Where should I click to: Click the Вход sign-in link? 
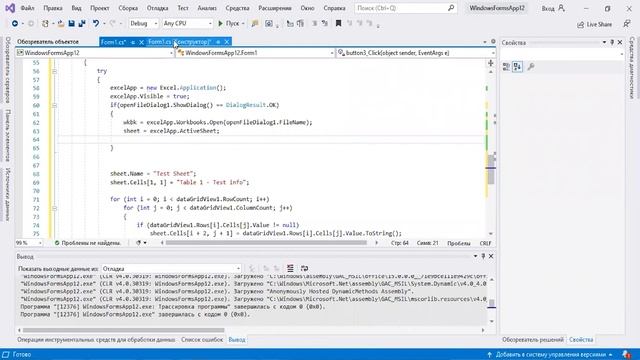[548, 8]
